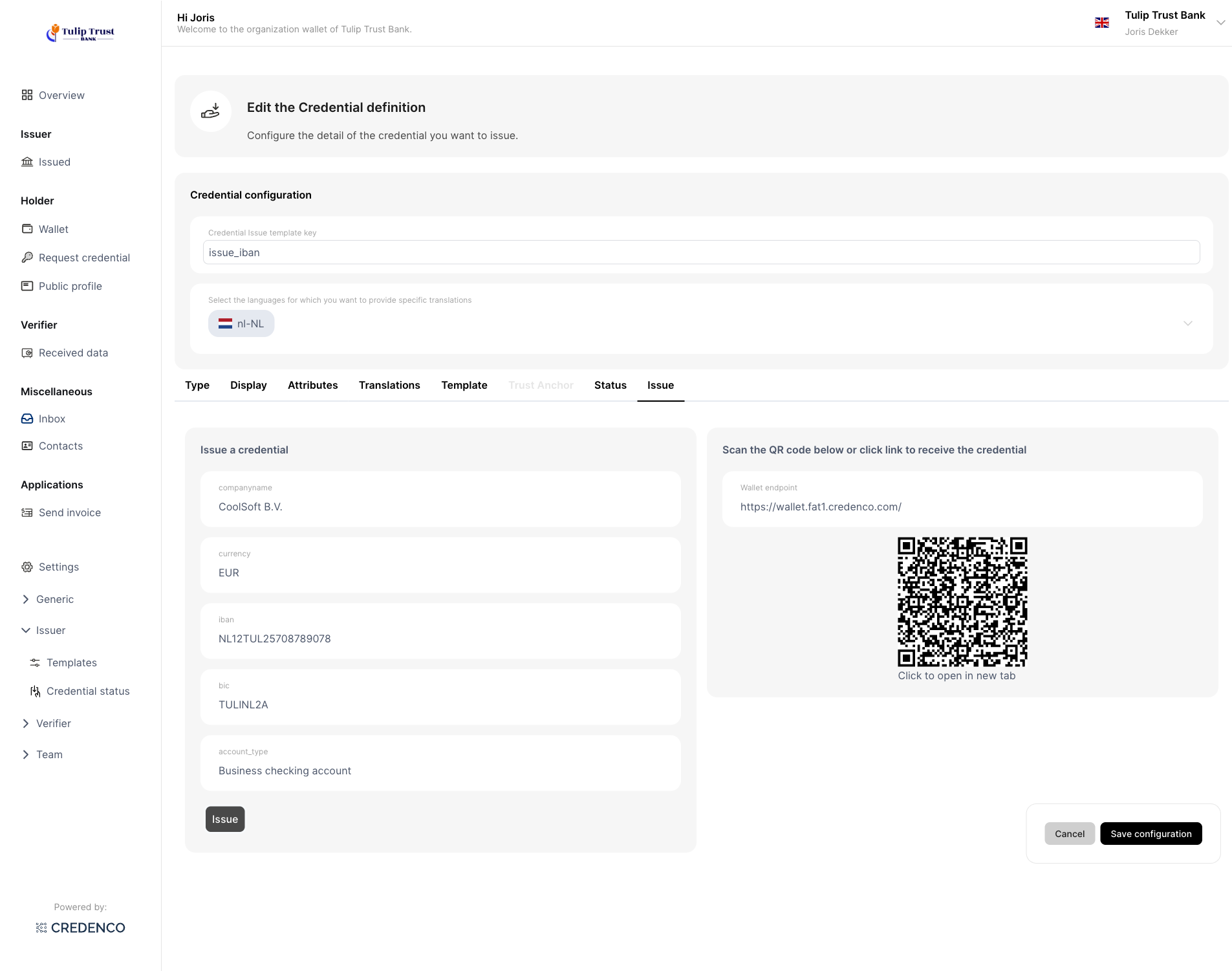Click the UK flag language icon
1232x971 pixels.
[1102, 23]
